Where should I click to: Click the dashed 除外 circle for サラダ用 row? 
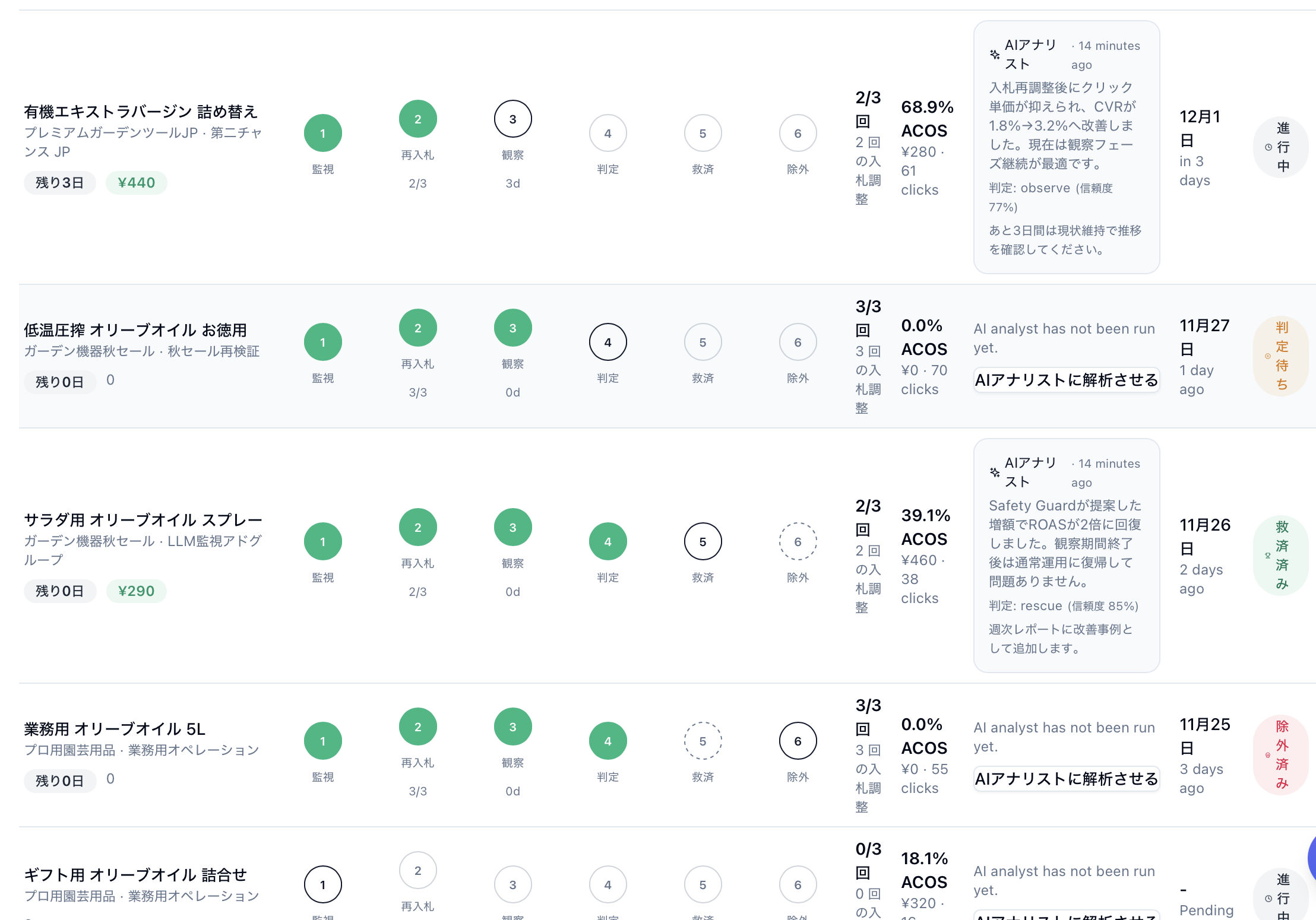click(x=798, y=541)
